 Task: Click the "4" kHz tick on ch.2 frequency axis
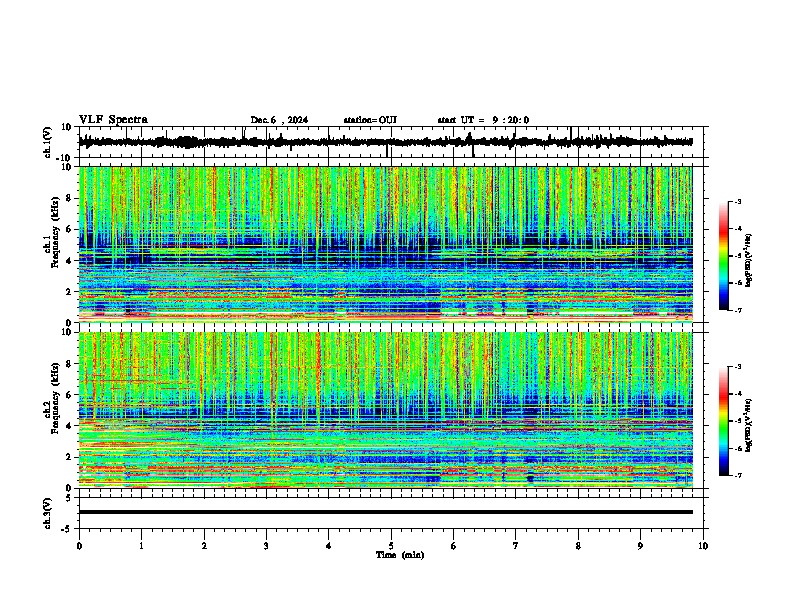(x=69, y=426)
